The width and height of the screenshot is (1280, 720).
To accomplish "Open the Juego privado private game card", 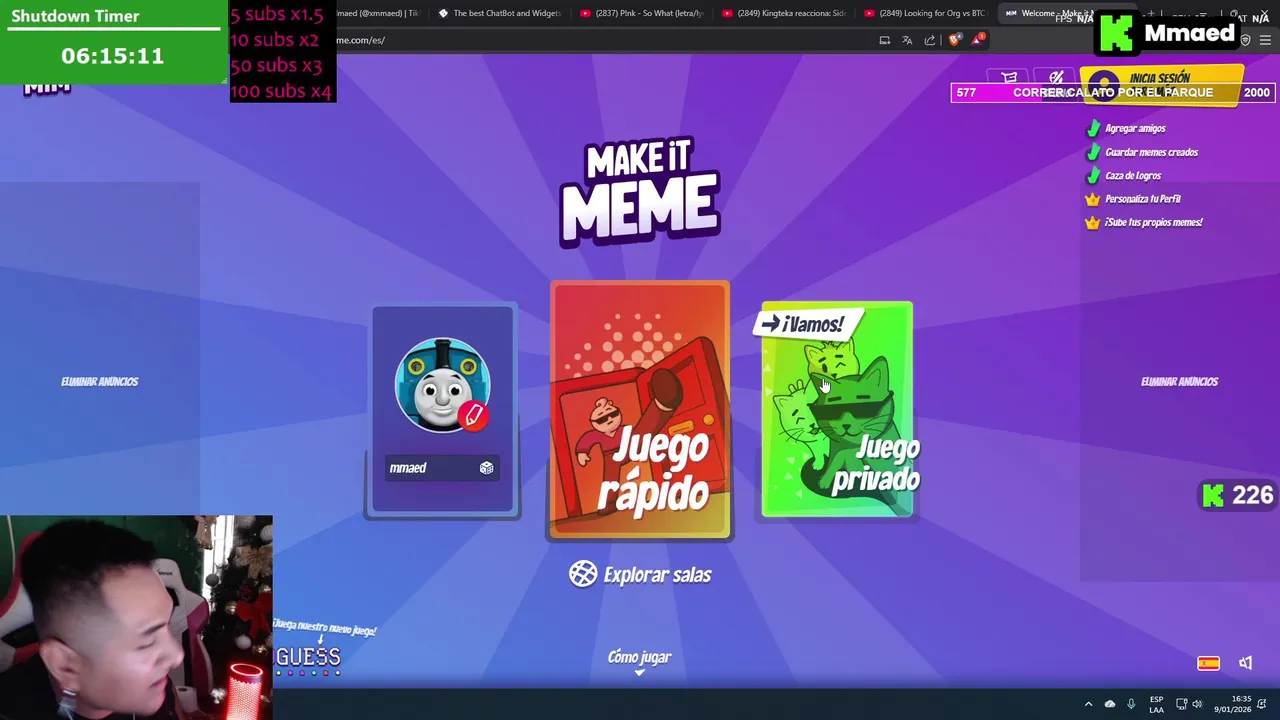I will pyautogui.click(x=837, y=409).
